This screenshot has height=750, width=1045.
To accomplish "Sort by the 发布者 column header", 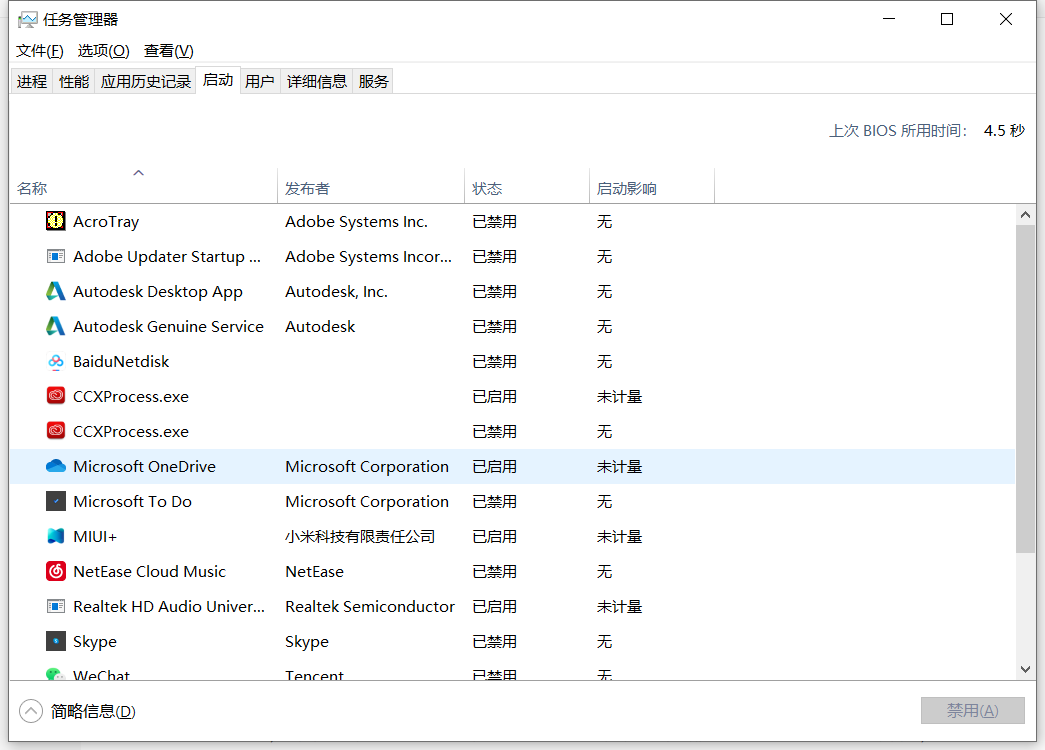I will coord(371,186).
